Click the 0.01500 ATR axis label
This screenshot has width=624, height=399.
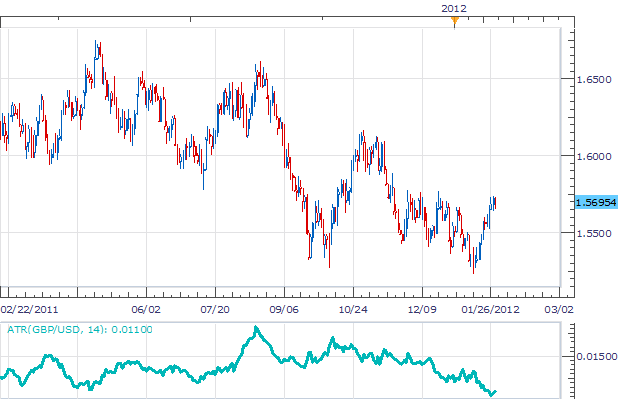[x=597, y=356]
